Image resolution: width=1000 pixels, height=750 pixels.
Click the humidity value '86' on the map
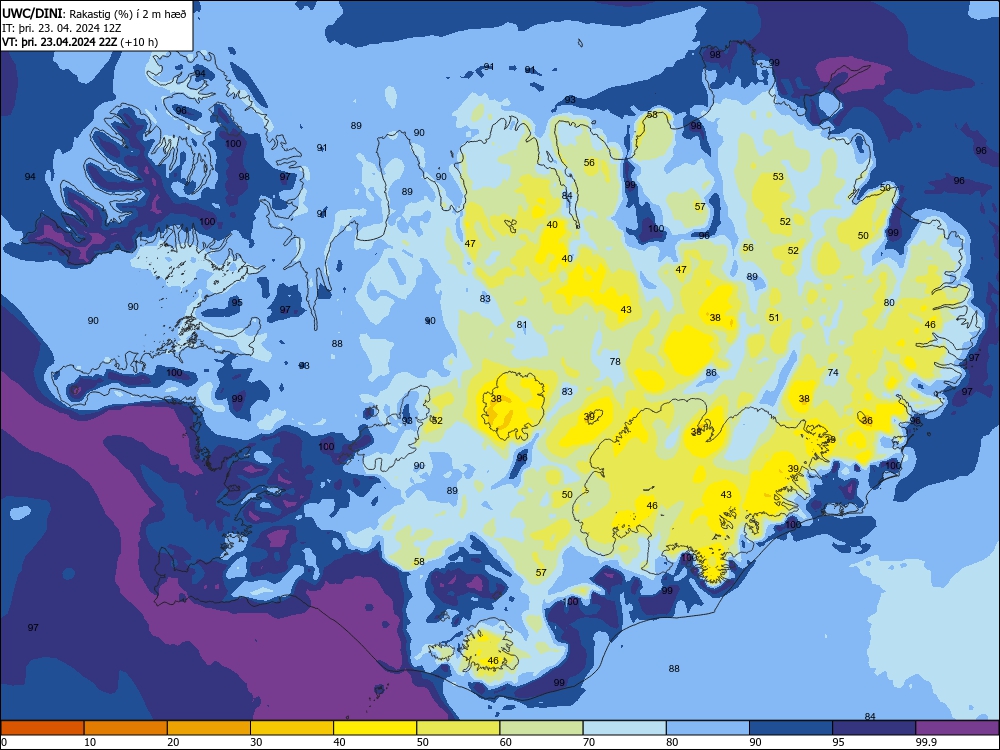coord(711,372)
